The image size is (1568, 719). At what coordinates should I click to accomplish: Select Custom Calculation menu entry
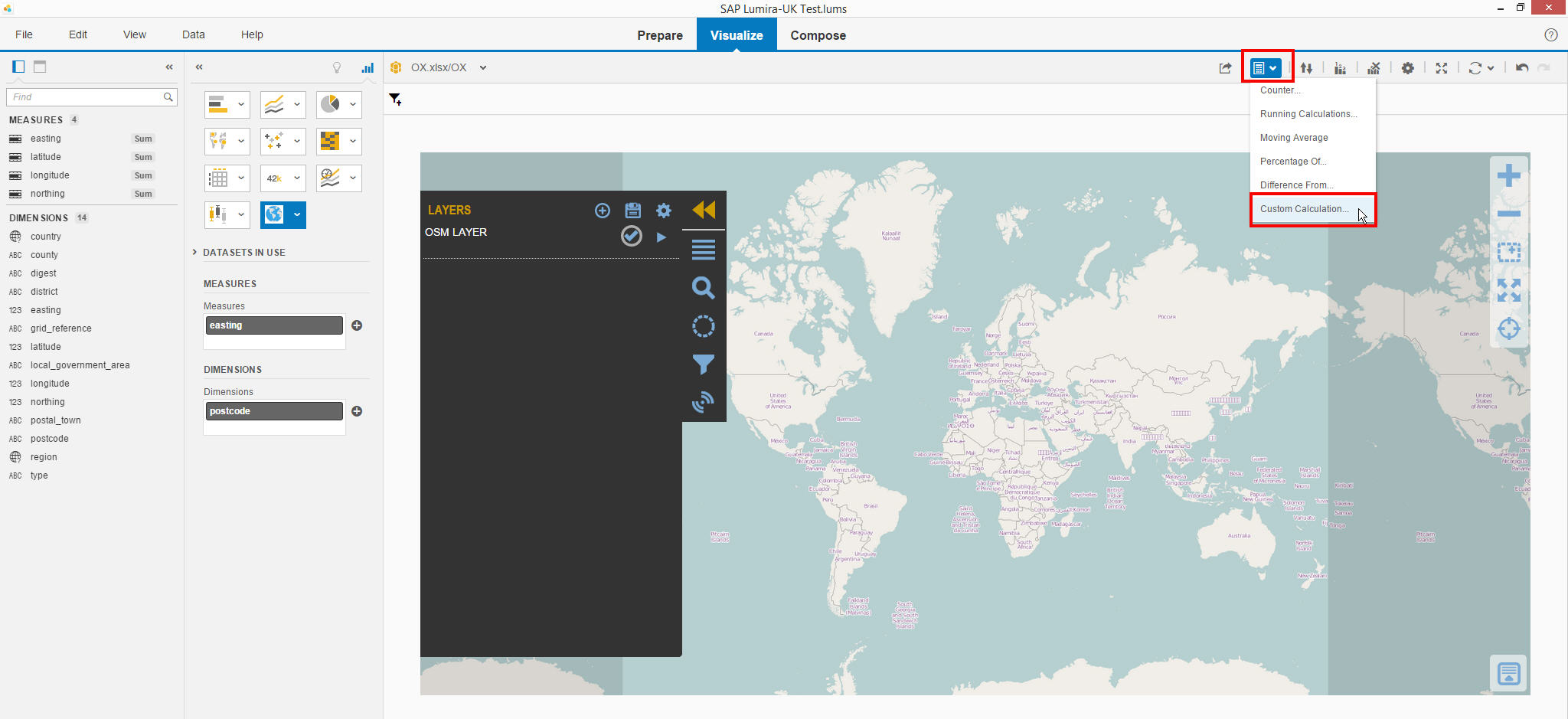point(1304,209)
